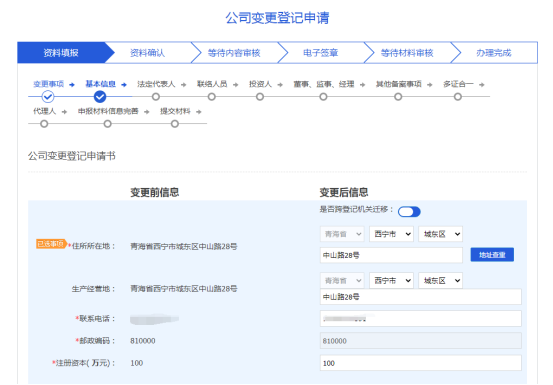Click the 变更事项 checked step circle
Screen dimensions: 553x385
(x=48, y=96)
